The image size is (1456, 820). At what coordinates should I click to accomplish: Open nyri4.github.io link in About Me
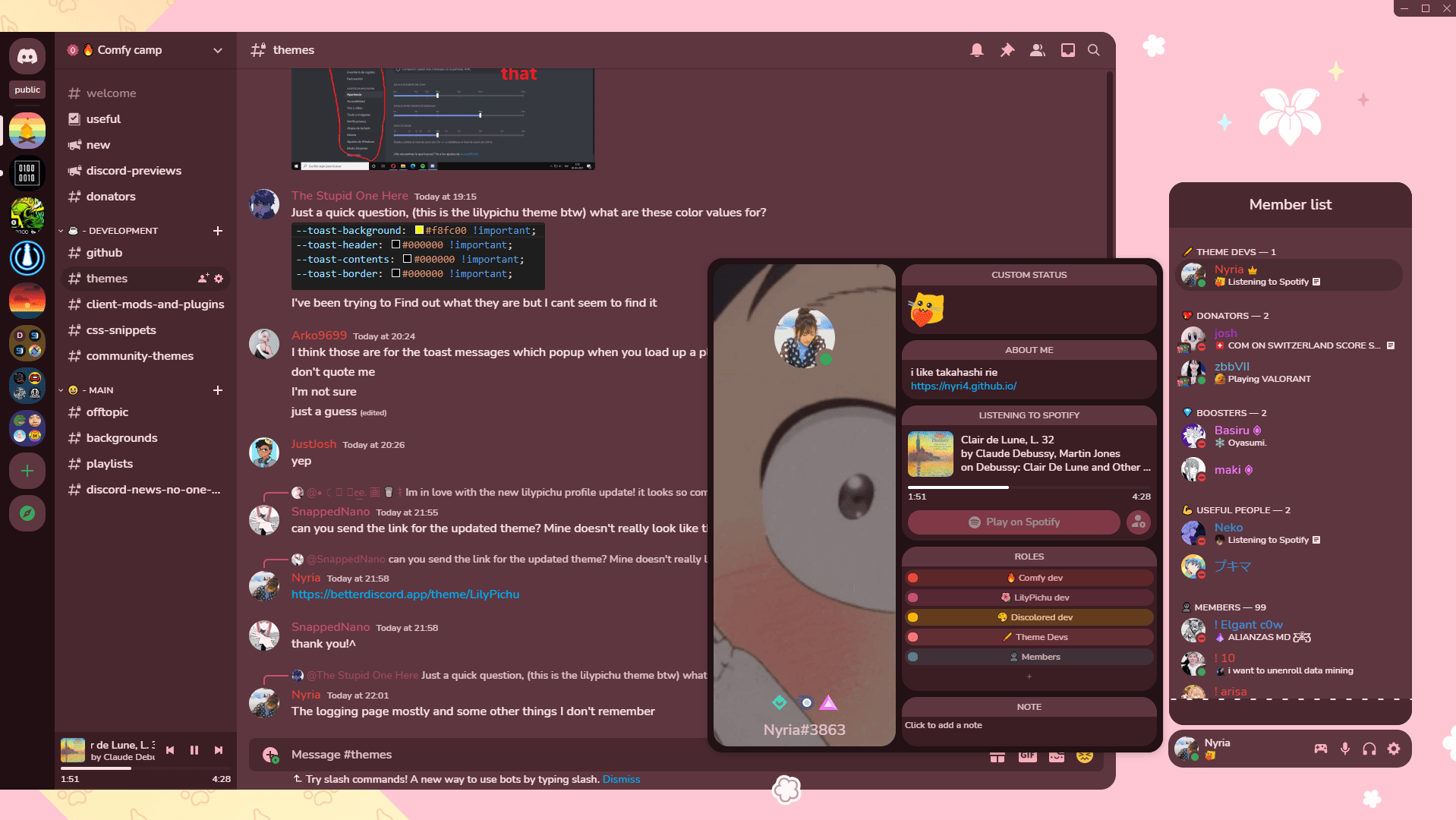click(x=963, y=386)
